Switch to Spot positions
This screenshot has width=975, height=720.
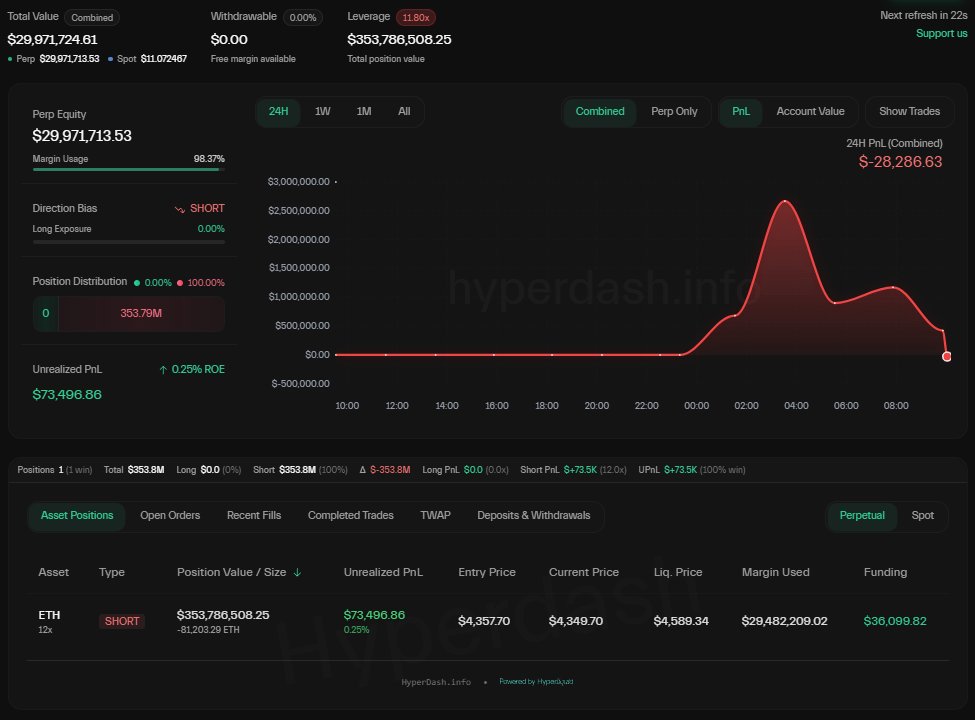click(922, 515)
